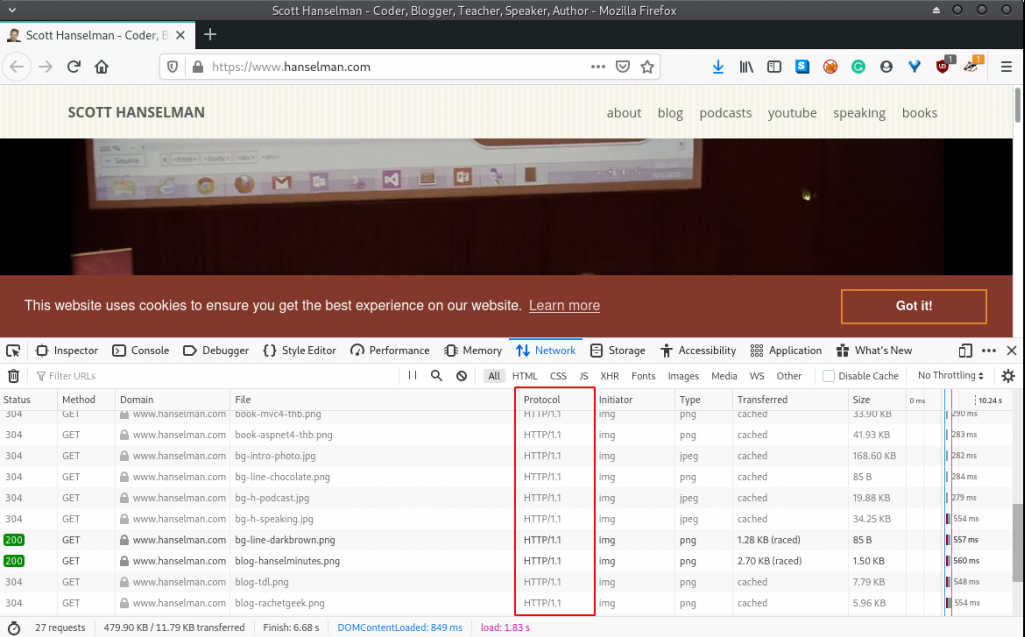The image size is (1025, 637).
Task: Reload the current page
Action: click(x=73, y=67)
